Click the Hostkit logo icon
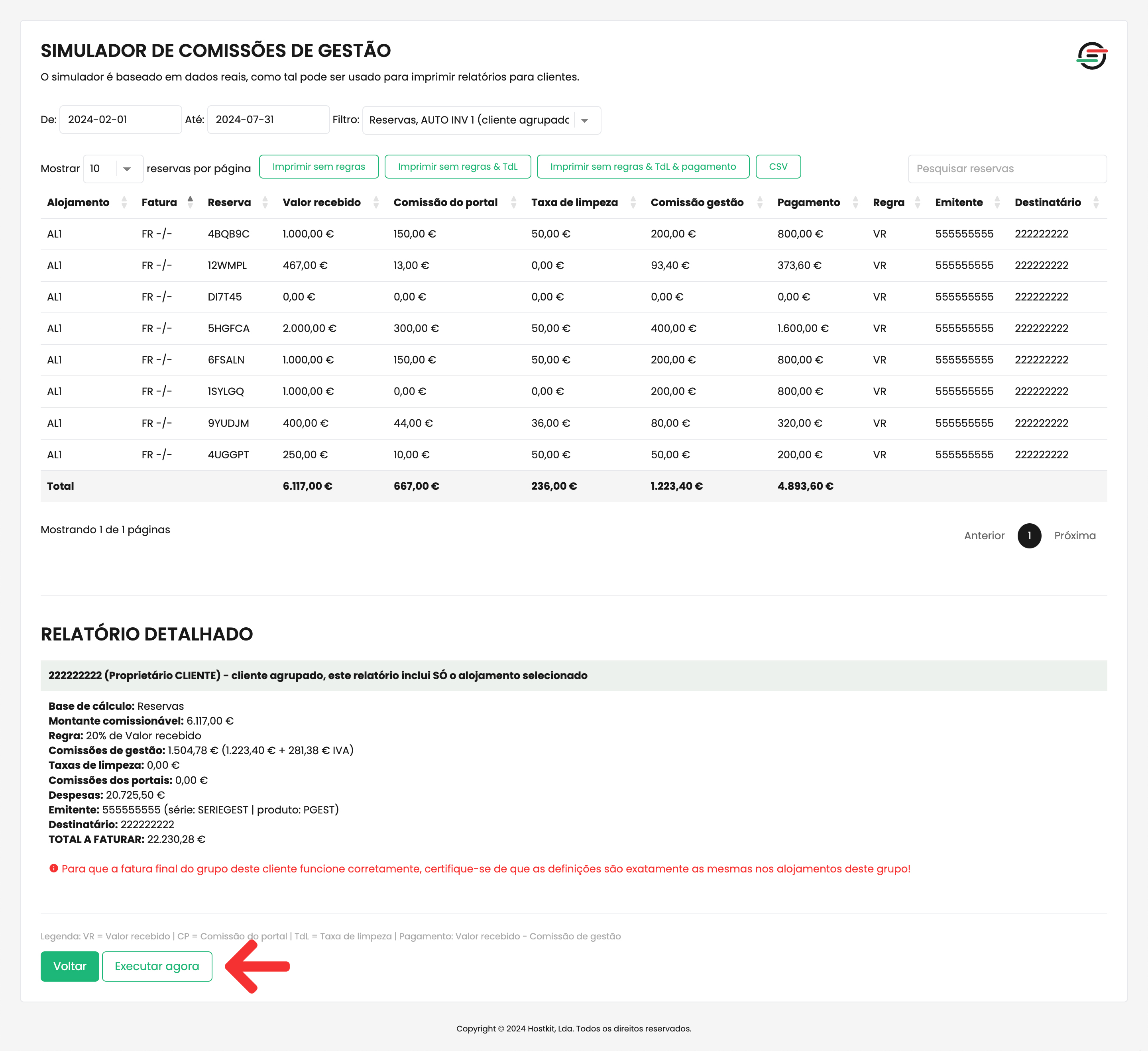The height and width of the screenshot is (1051, 1148). point(1092,56)
